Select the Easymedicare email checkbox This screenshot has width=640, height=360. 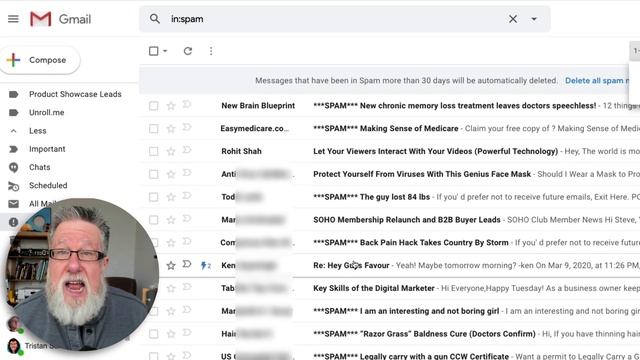(x=153, y=129)
